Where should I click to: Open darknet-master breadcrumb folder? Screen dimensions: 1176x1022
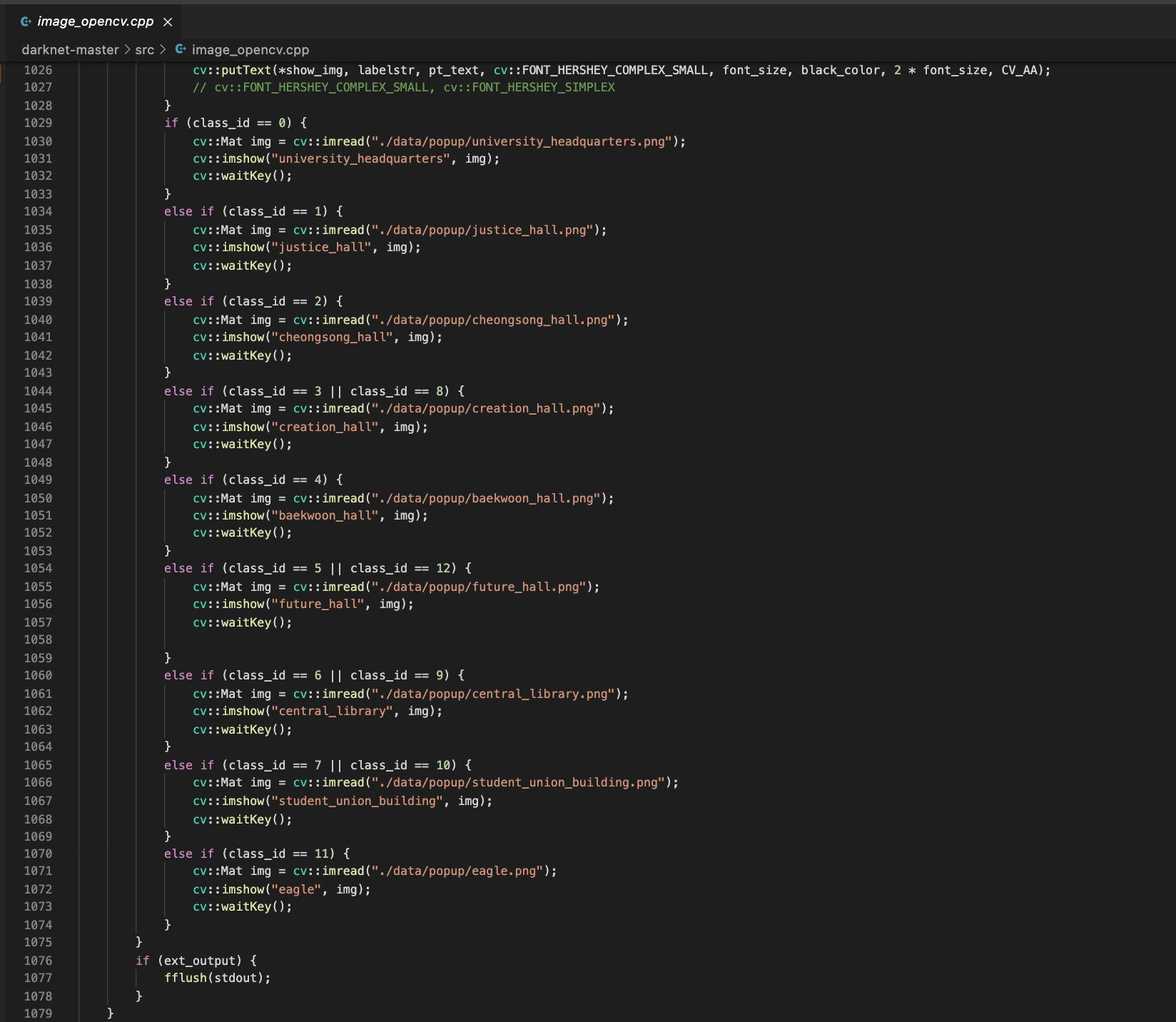70,50
